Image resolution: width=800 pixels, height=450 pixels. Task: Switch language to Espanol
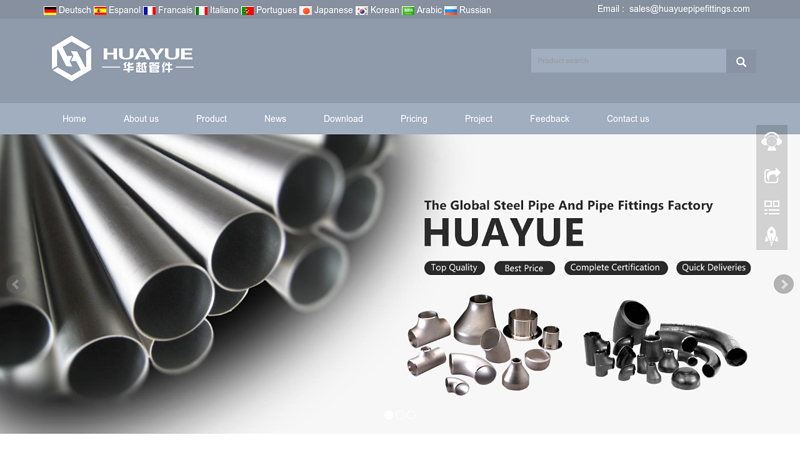(x=124, y=10)
